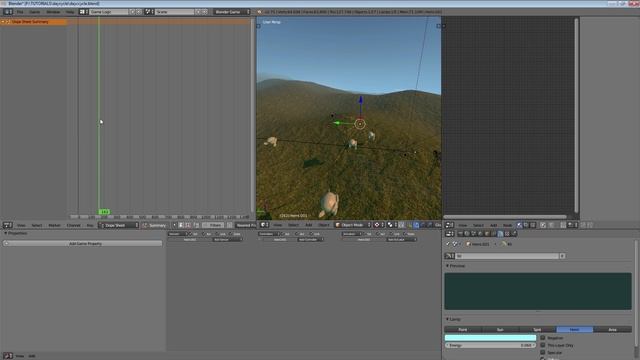Click the green current frame marker
Viewport: 640px width, 360px height.
pyautogui.click(x=104, y=212)
